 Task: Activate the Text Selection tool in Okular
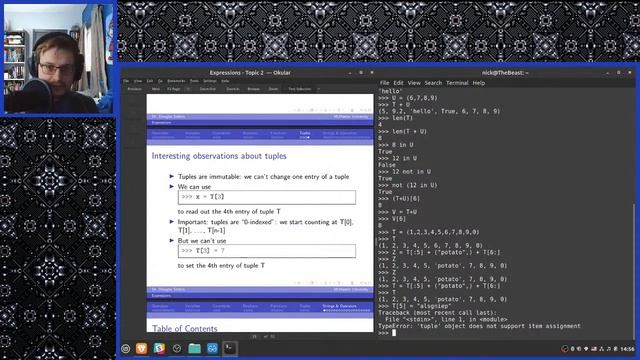[x=300, y=89]
